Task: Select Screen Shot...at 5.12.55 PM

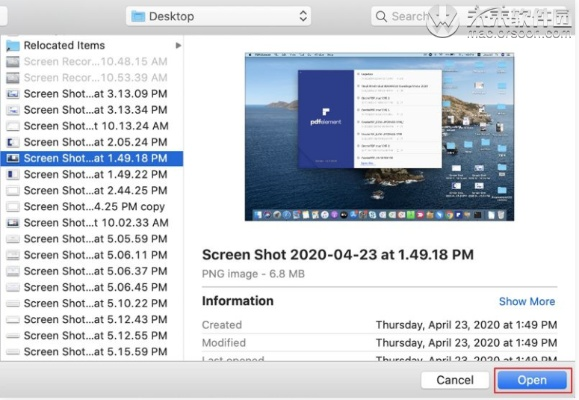Action: click(92, 336)
